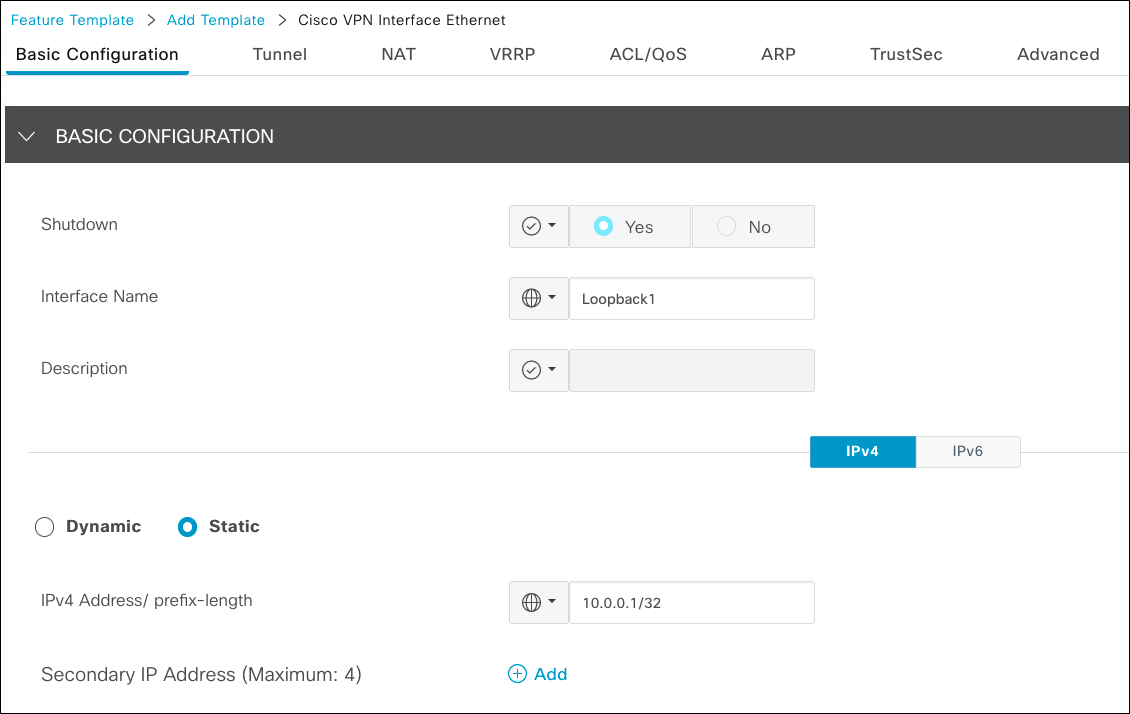This screenshot has width=1130, height=714.
Task: Open the Feature Template breadcrumb link
Action: pos(72,20)
